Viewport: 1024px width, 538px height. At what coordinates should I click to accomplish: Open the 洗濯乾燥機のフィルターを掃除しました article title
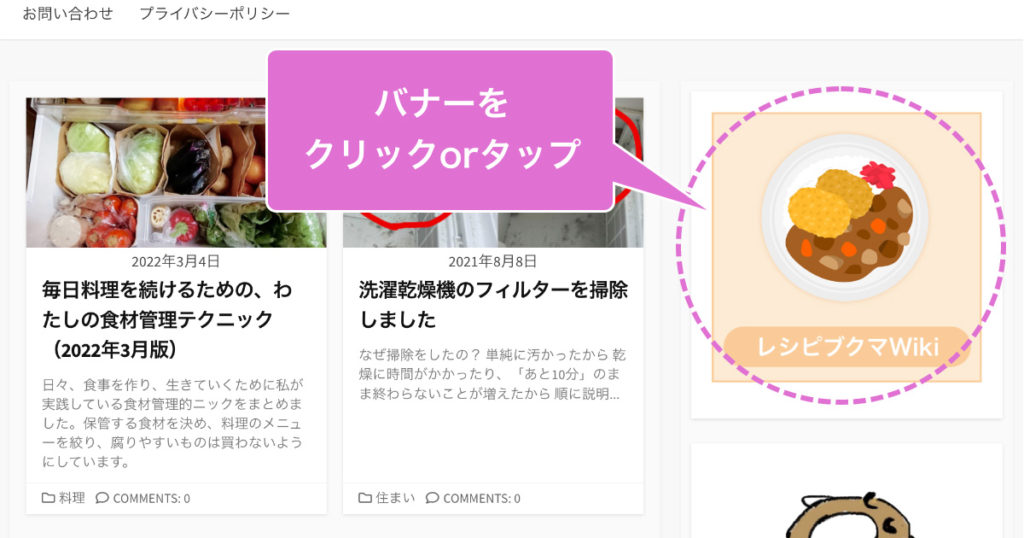(x=494, y=304)
